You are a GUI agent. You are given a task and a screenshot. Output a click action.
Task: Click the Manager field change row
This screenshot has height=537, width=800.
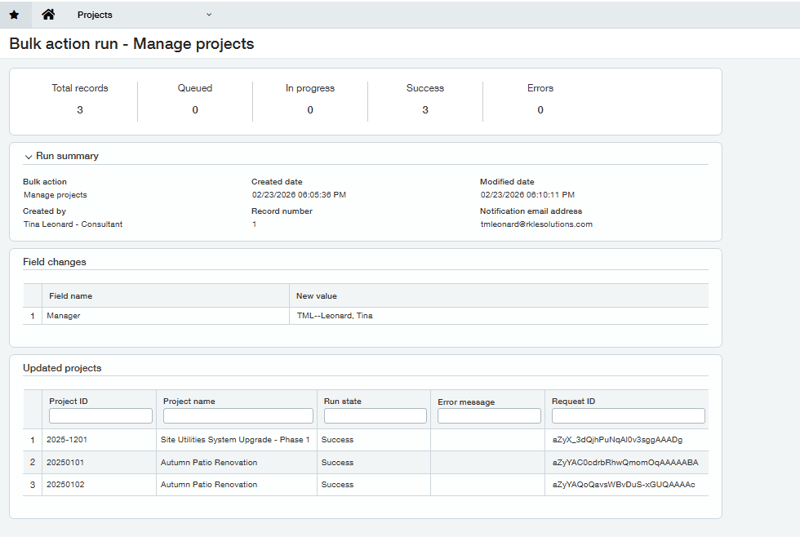click(x=63, y=316)
